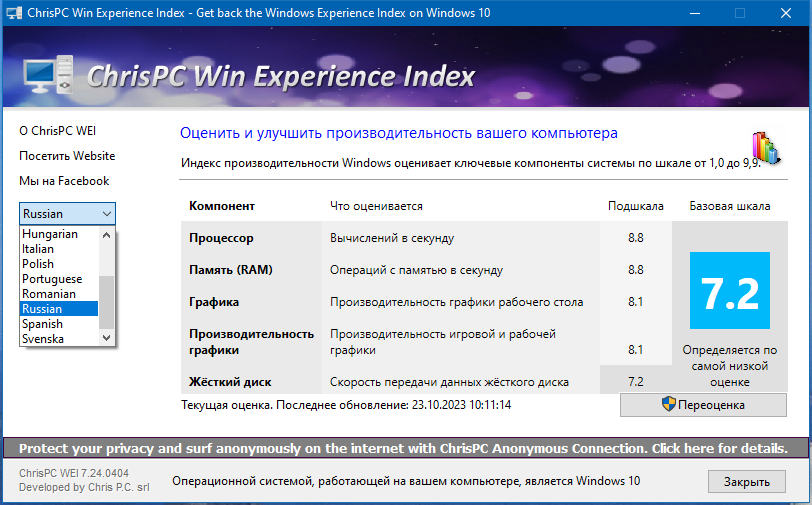Click the Закрыть button

pos(747,482)
